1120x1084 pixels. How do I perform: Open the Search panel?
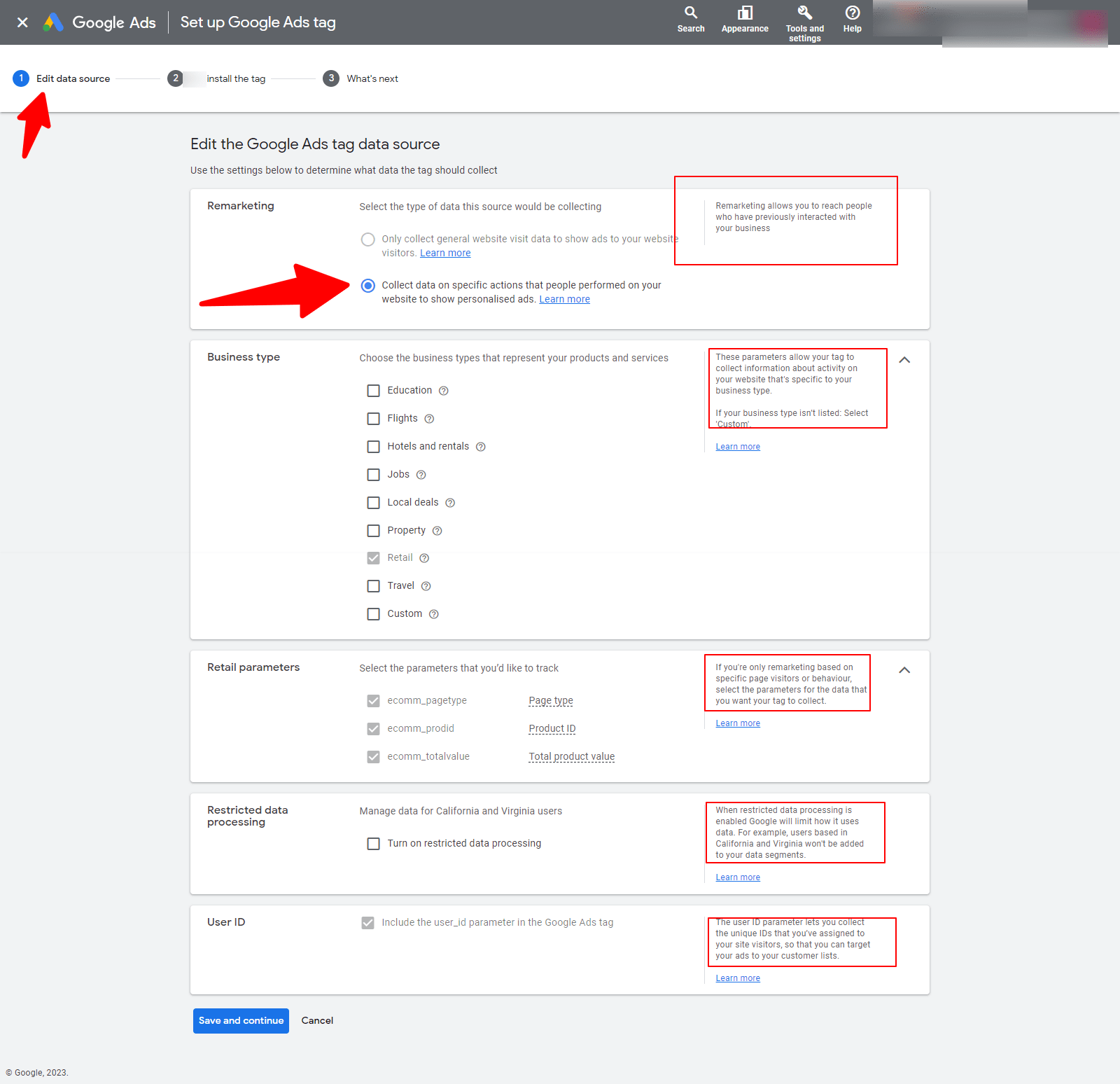tap(691, 19)
